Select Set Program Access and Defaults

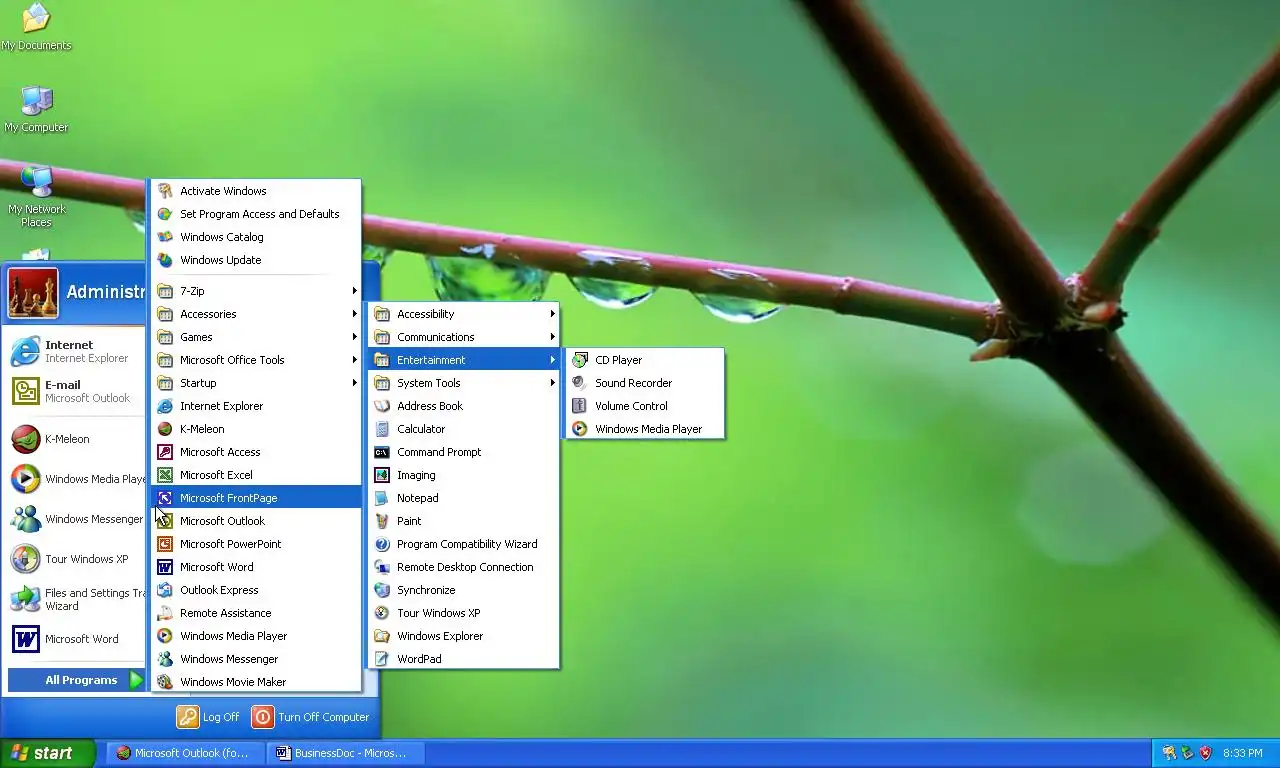pyautogui.click(x=255, y=214)
